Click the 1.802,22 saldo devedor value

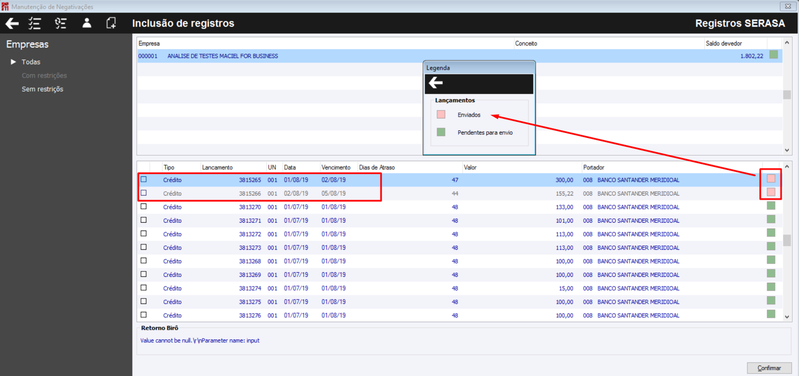point(752,56)
